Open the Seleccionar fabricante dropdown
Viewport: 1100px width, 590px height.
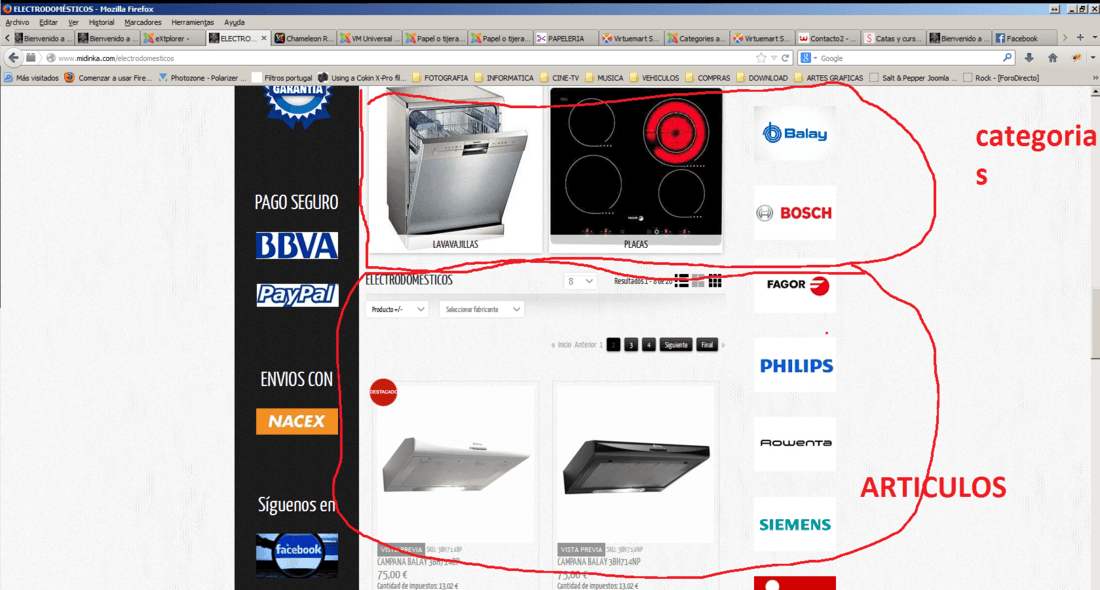482,309
